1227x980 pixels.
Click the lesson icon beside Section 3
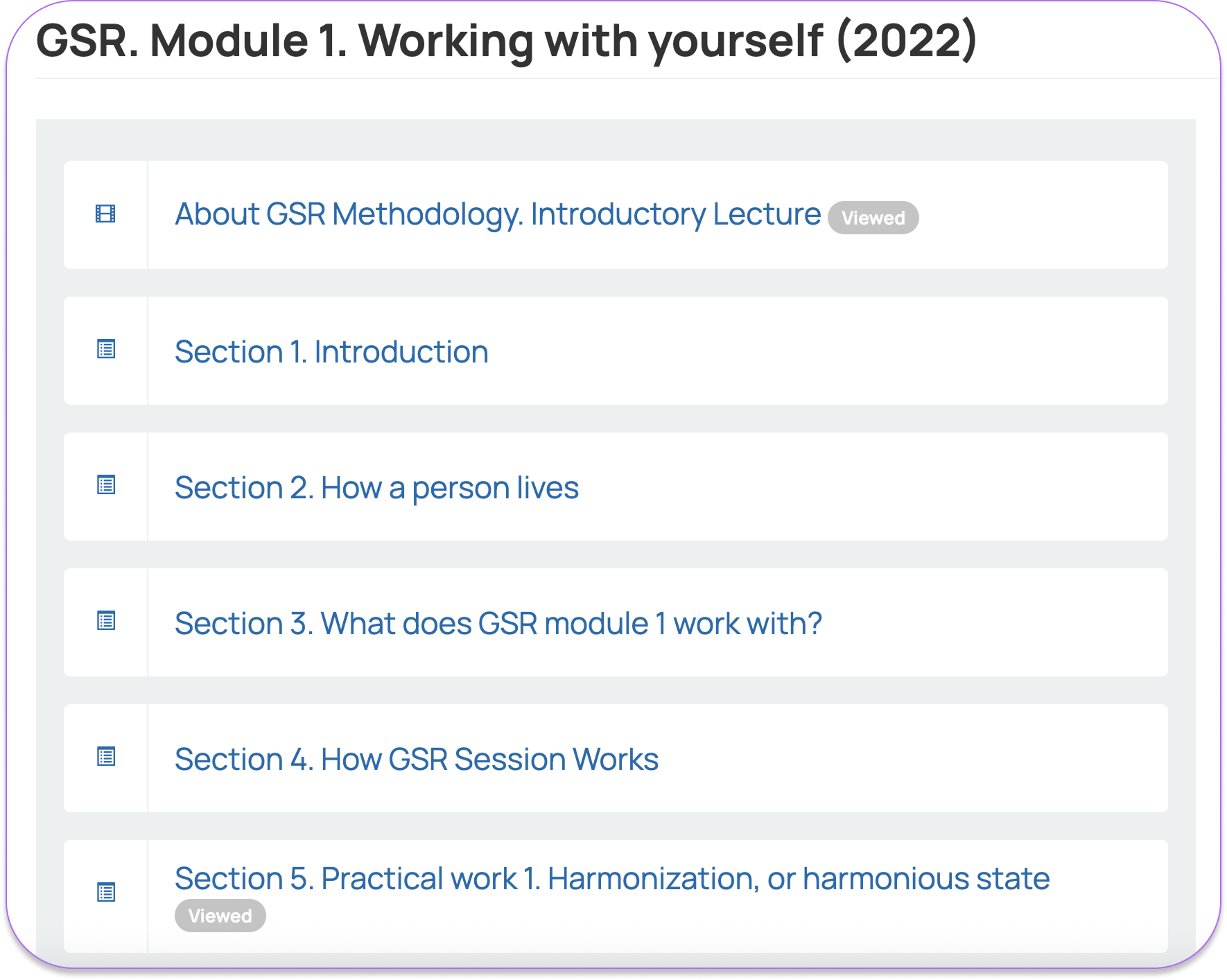[106, 621]
